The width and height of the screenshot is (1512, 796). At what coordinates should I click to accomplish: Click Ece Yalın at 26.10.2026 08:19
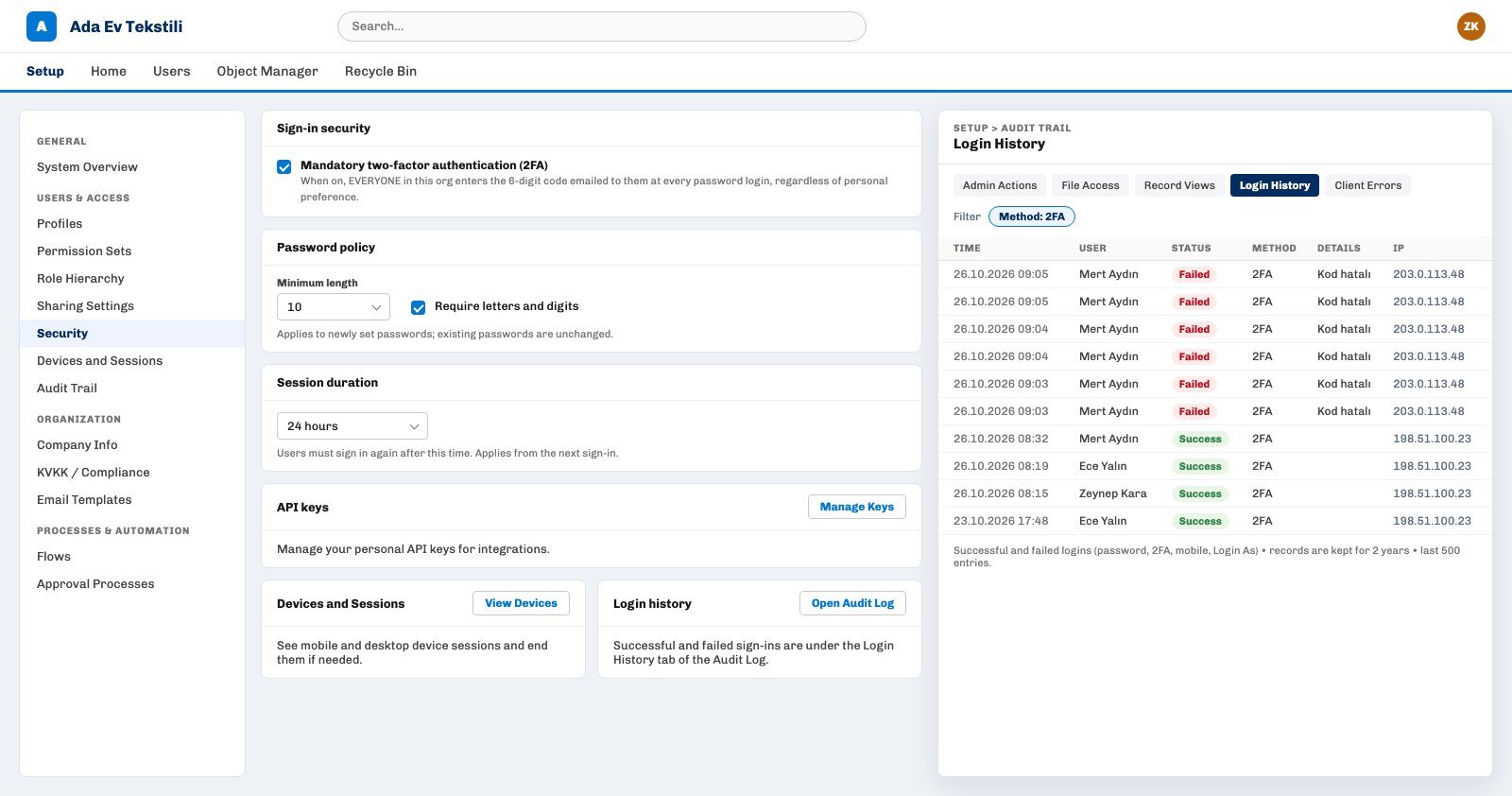point(1103,466)
